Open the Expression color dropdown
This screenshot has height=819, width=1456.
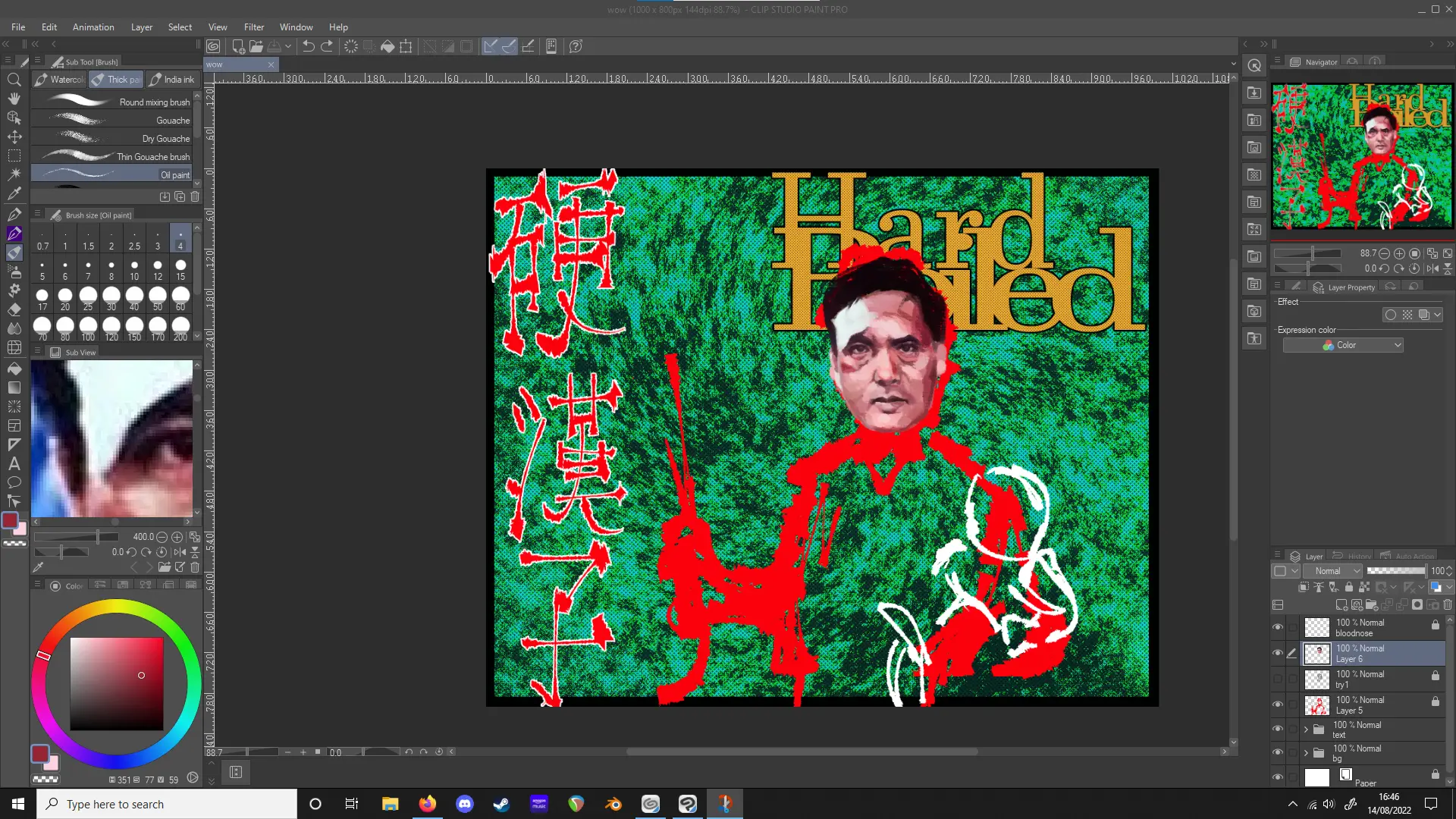coord(1343,345)
